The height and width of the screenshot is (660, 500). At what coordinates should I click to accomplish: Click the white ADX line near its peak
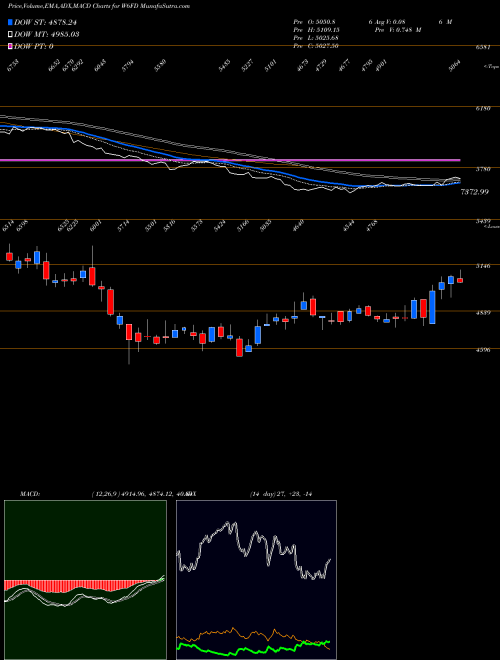pyautogui.click(x=227, y=525)
